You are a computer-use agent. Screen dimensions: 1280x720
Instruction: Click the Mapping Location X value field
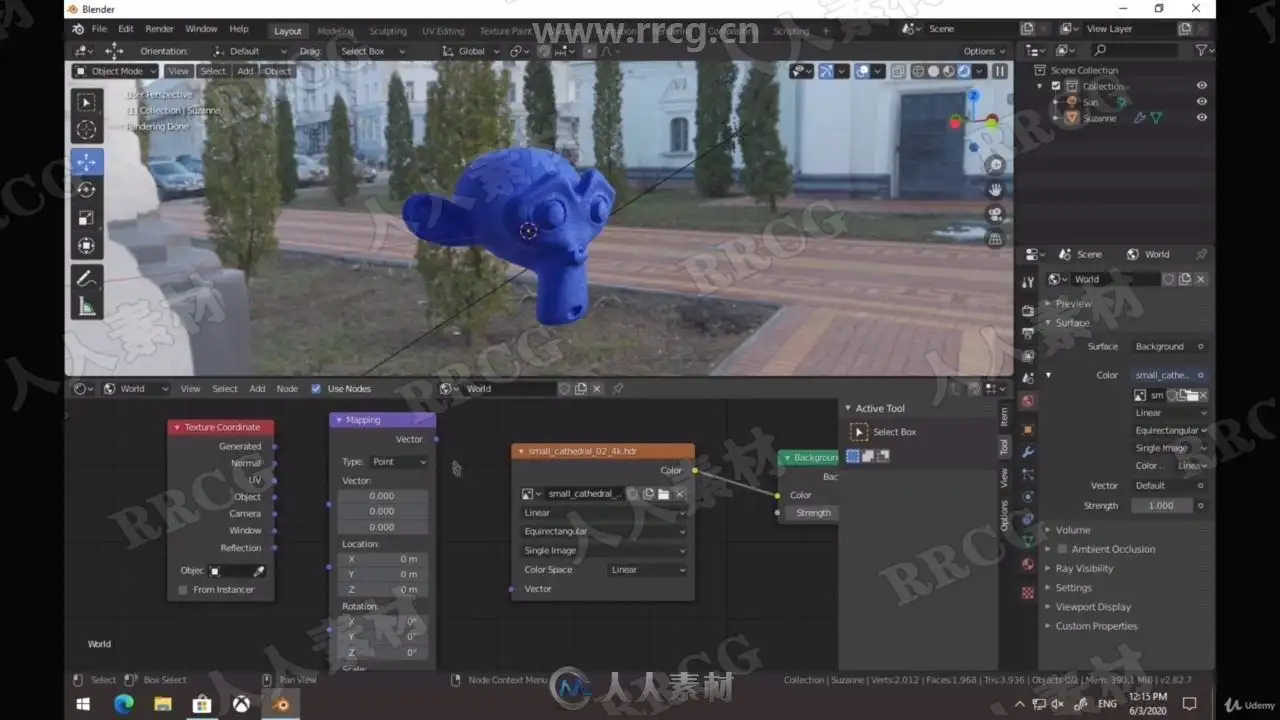click(383, 559)
